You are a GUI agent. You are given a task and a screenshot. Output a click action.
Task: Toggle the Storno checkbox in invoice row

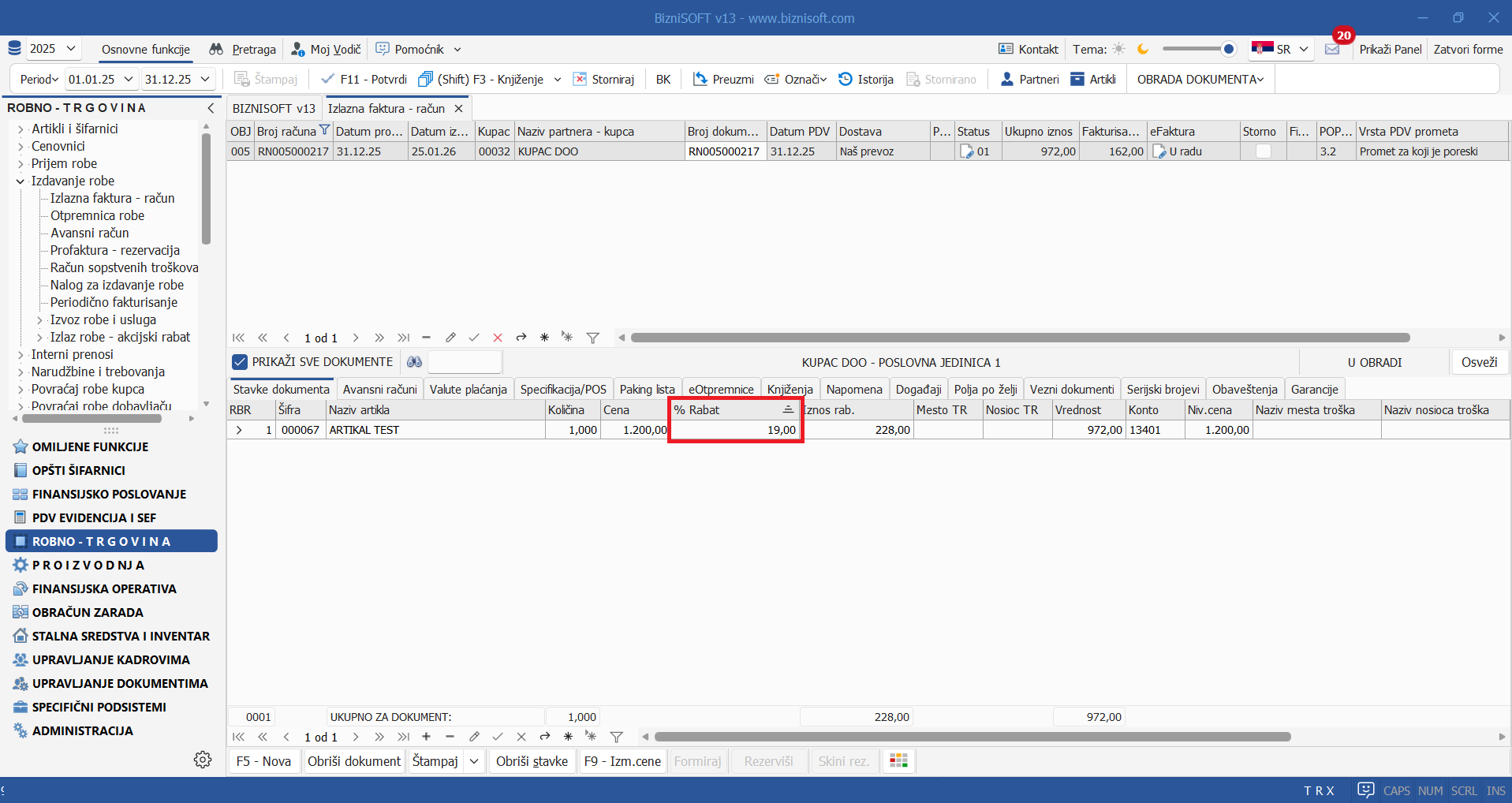pos(1263,151)
